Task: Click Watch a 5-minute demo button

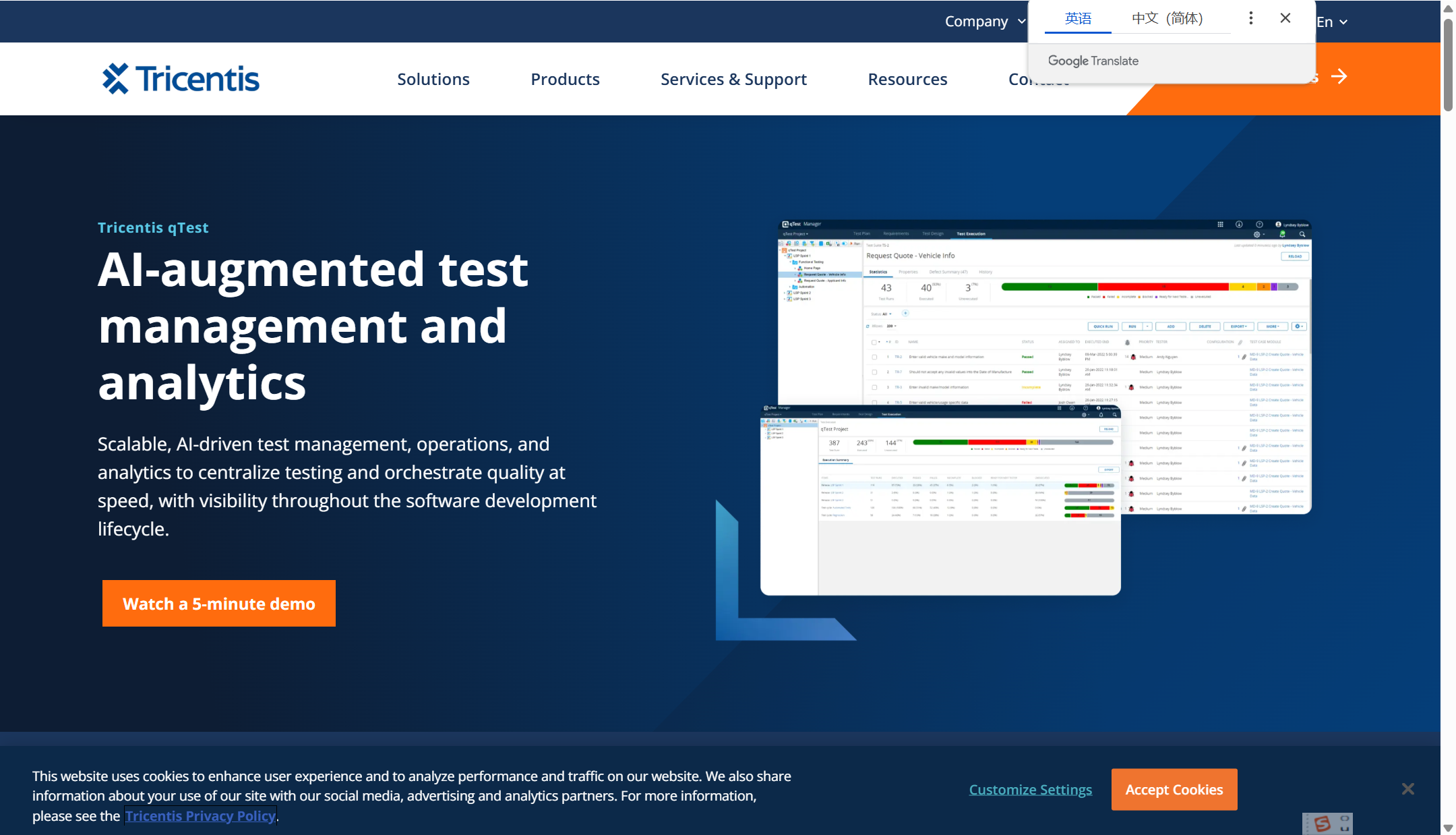Action: pos(219,604)
